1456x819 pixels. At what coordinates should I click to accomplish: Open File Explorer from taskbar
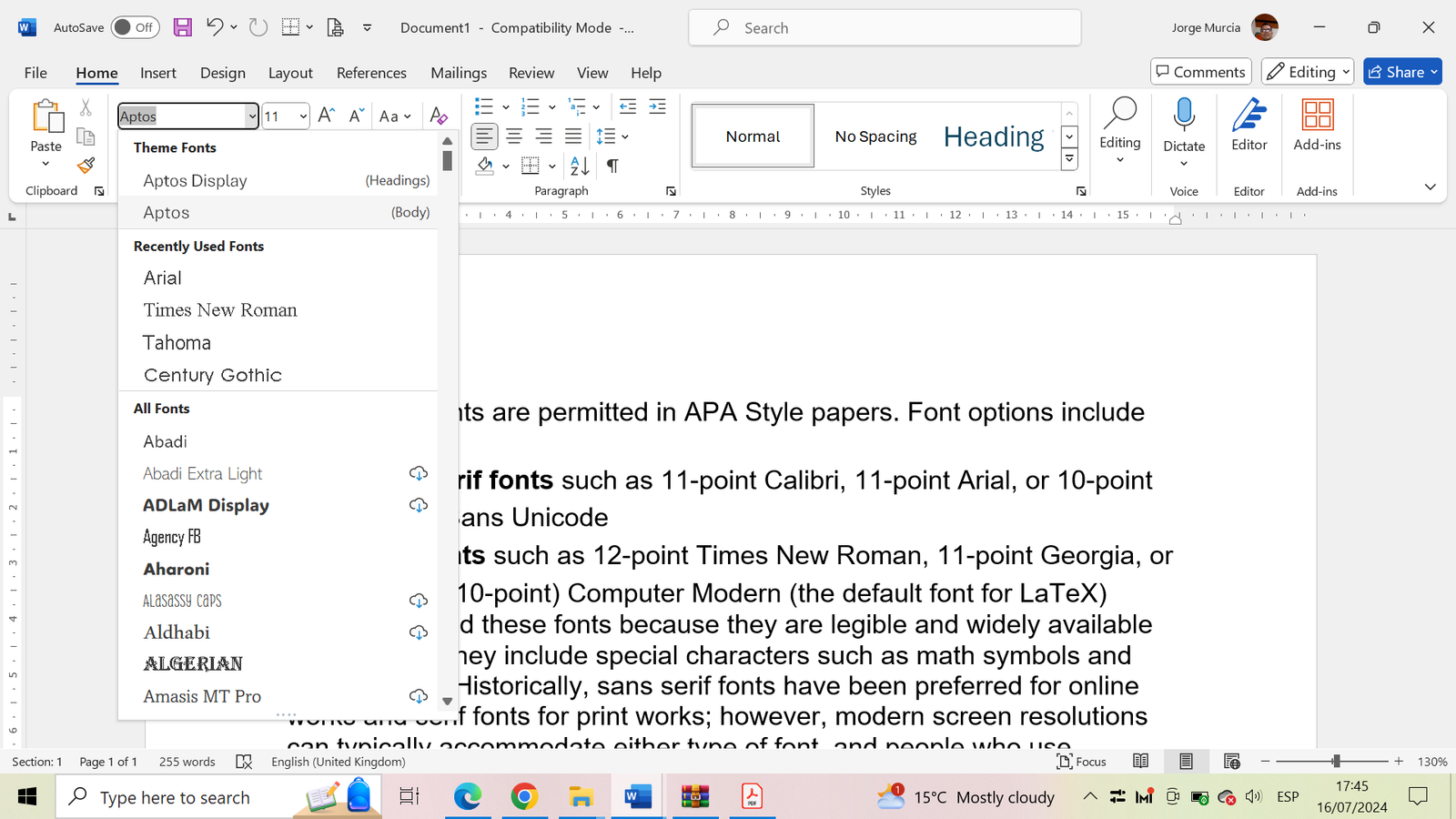point(581,797)
